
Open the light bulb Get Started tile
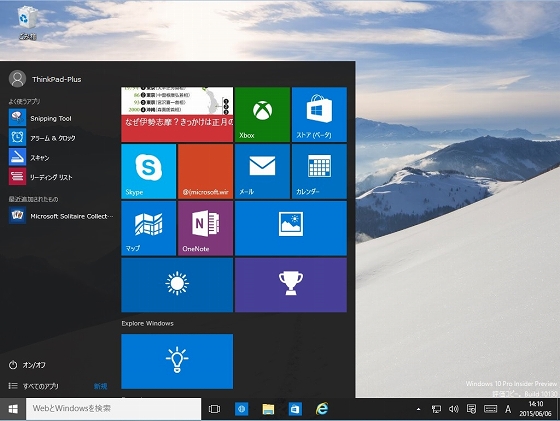pos(177,361)
